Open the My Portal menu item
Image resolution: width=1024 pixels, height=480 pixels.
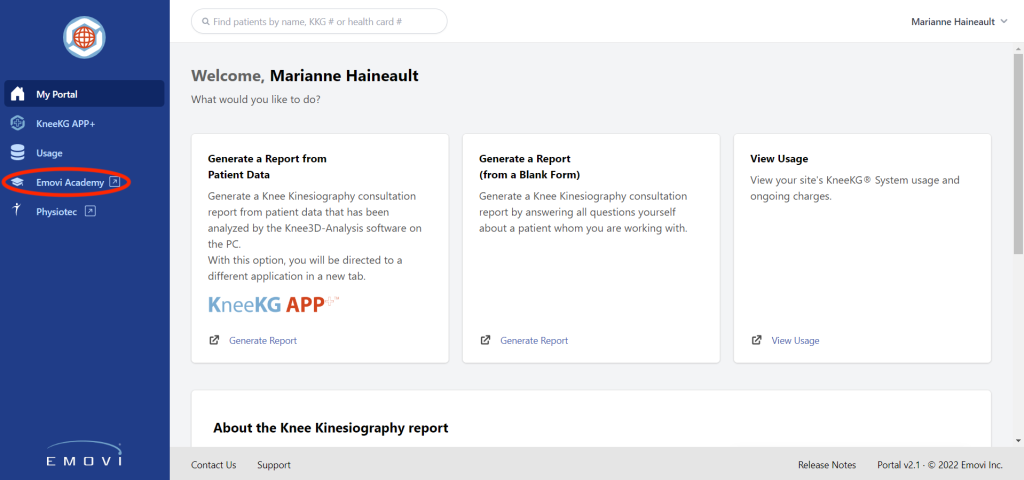(x=84, y=93)
